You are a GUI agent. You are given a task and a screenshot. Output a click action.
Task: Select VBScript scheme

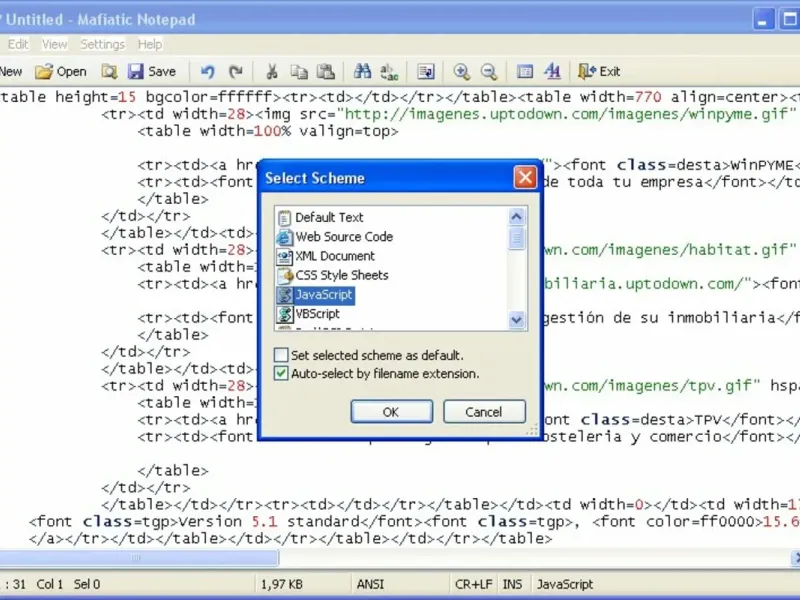coord(317,314)
